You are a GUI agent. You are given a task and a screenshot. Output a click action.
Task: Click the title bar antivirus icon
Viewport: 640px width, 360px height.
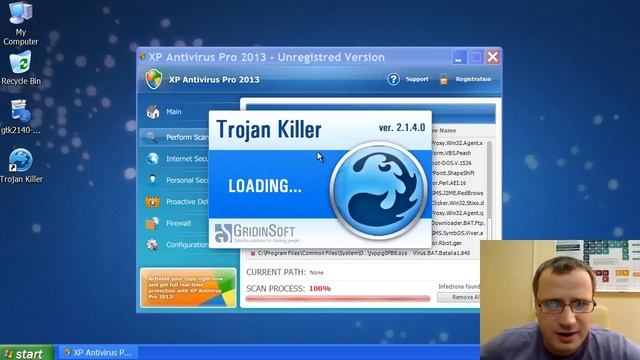(x=142, y=57)
